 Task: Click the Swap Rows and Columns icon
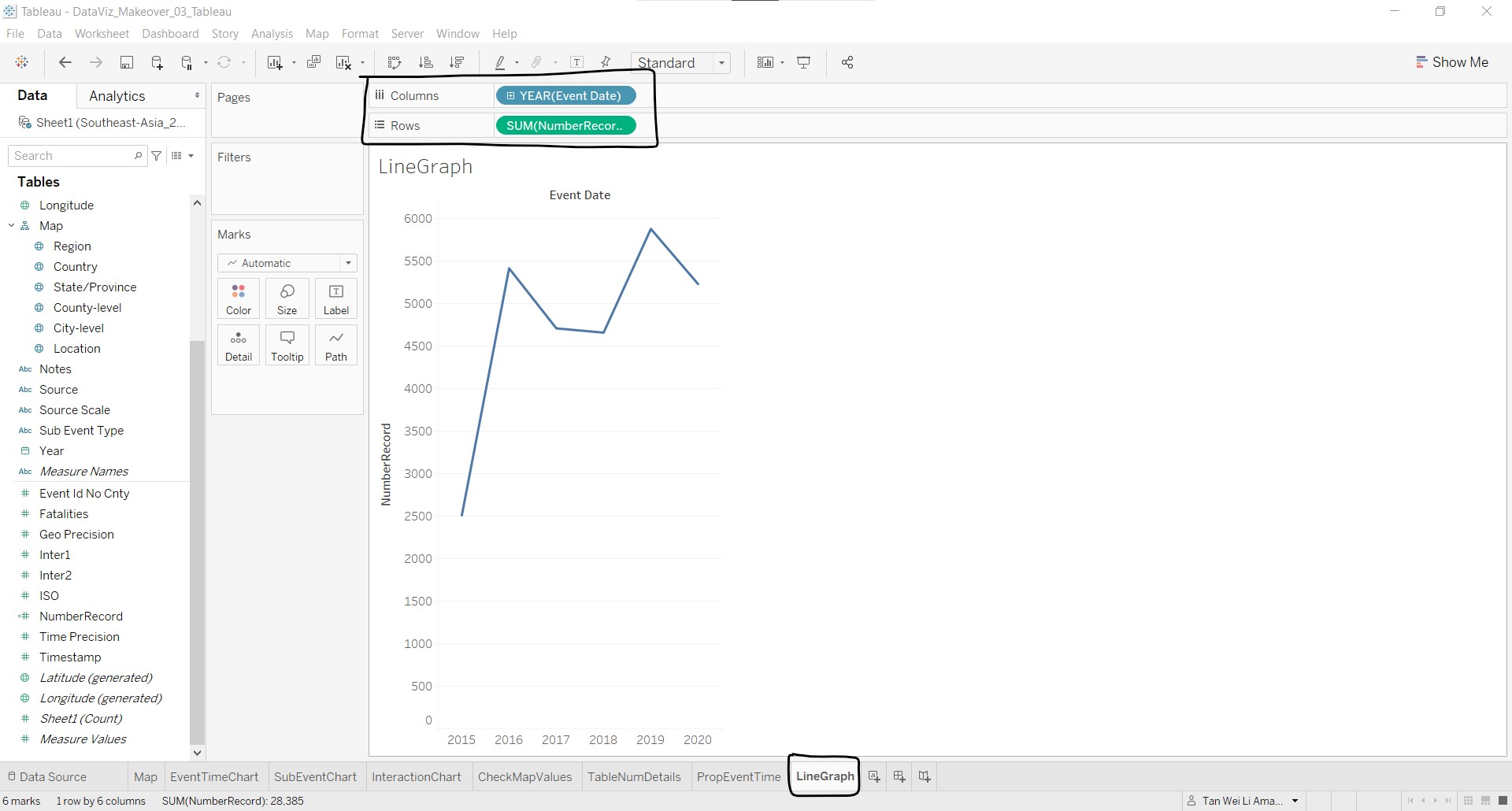point(395,63)
